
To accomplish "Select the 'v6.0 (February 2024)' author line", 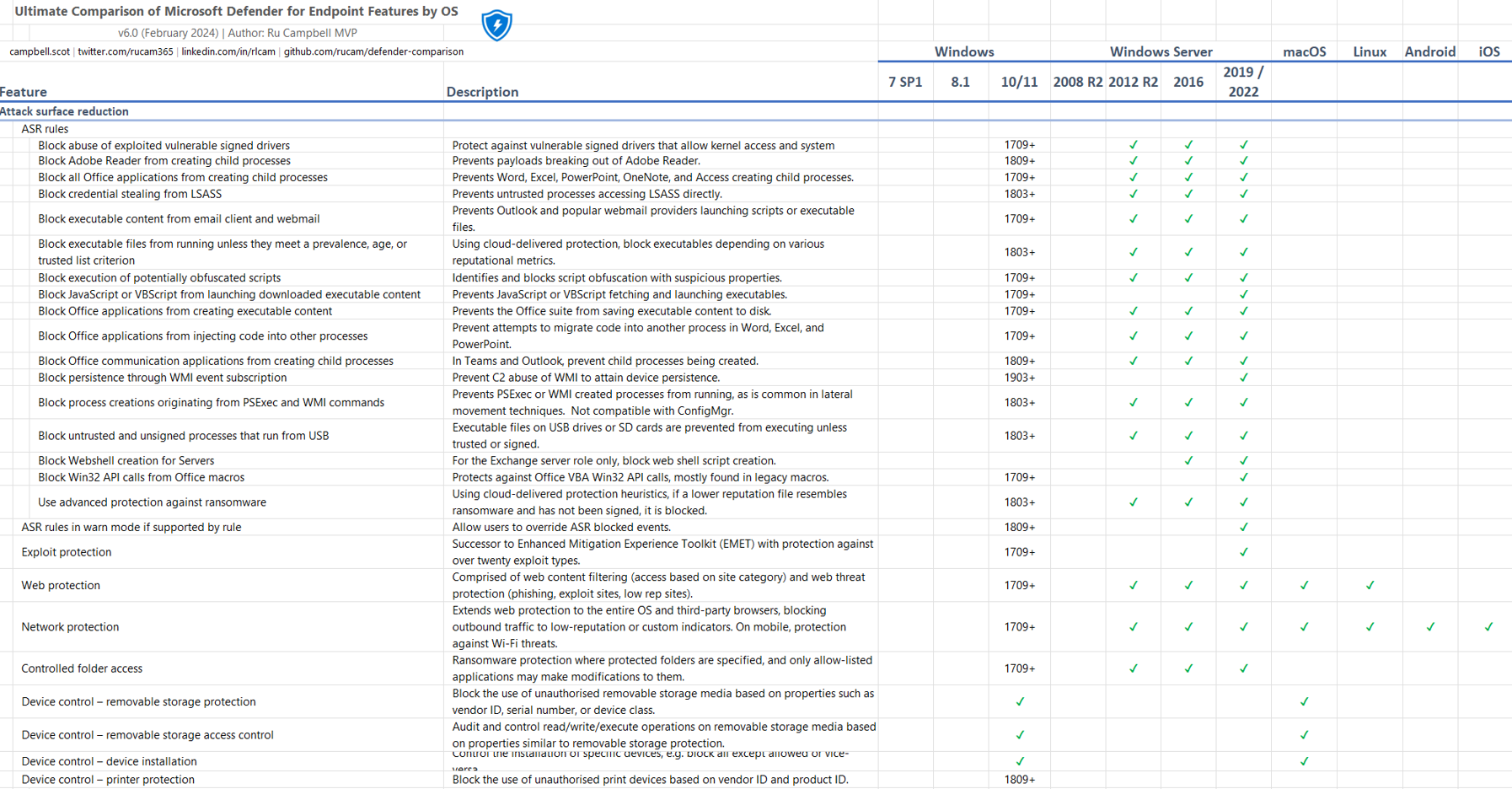I will [x=238, y=33].
